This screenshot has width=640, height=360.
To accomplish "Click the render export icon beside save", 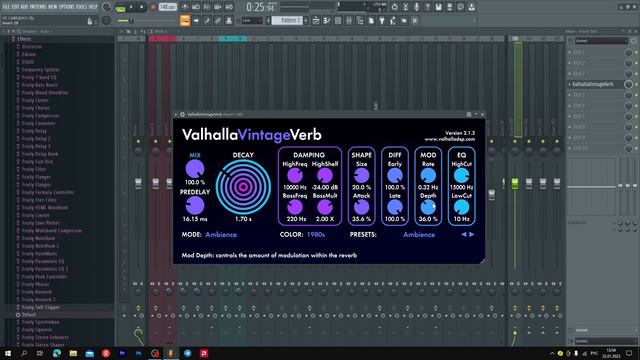I will 449,7.
